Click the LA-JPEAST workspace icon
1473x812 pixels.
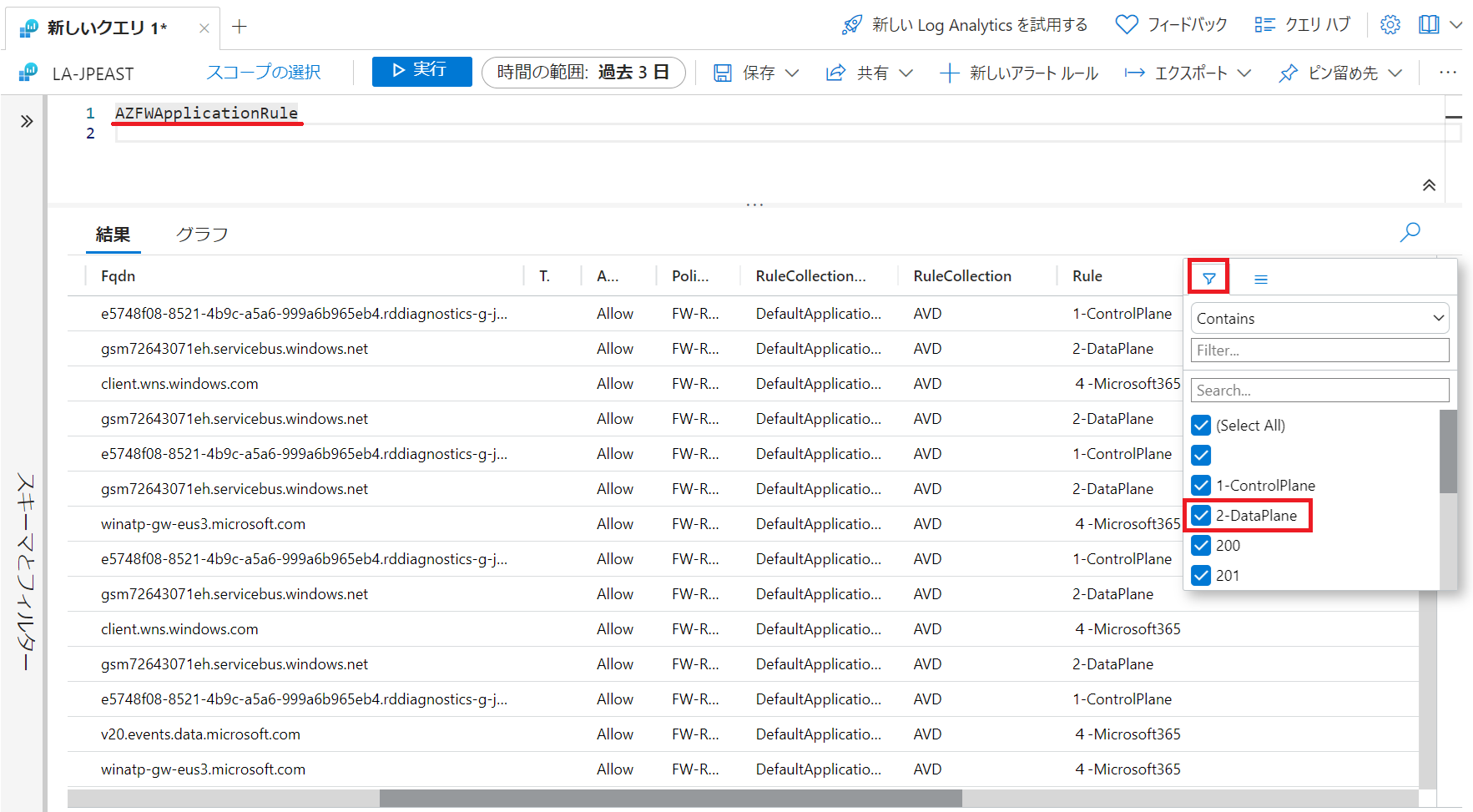pyautogui.click(x=28, y=73)
